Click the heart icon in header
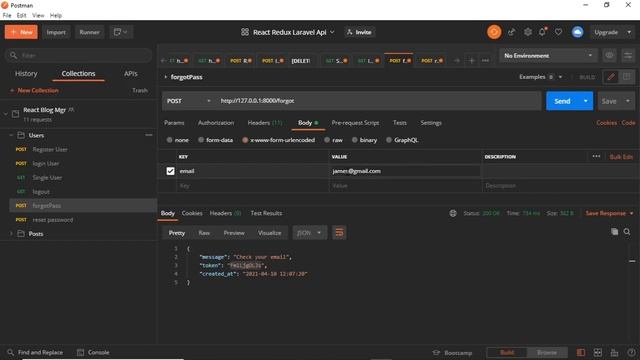This screenshot has height=360, width=640. tap(558, 32)
